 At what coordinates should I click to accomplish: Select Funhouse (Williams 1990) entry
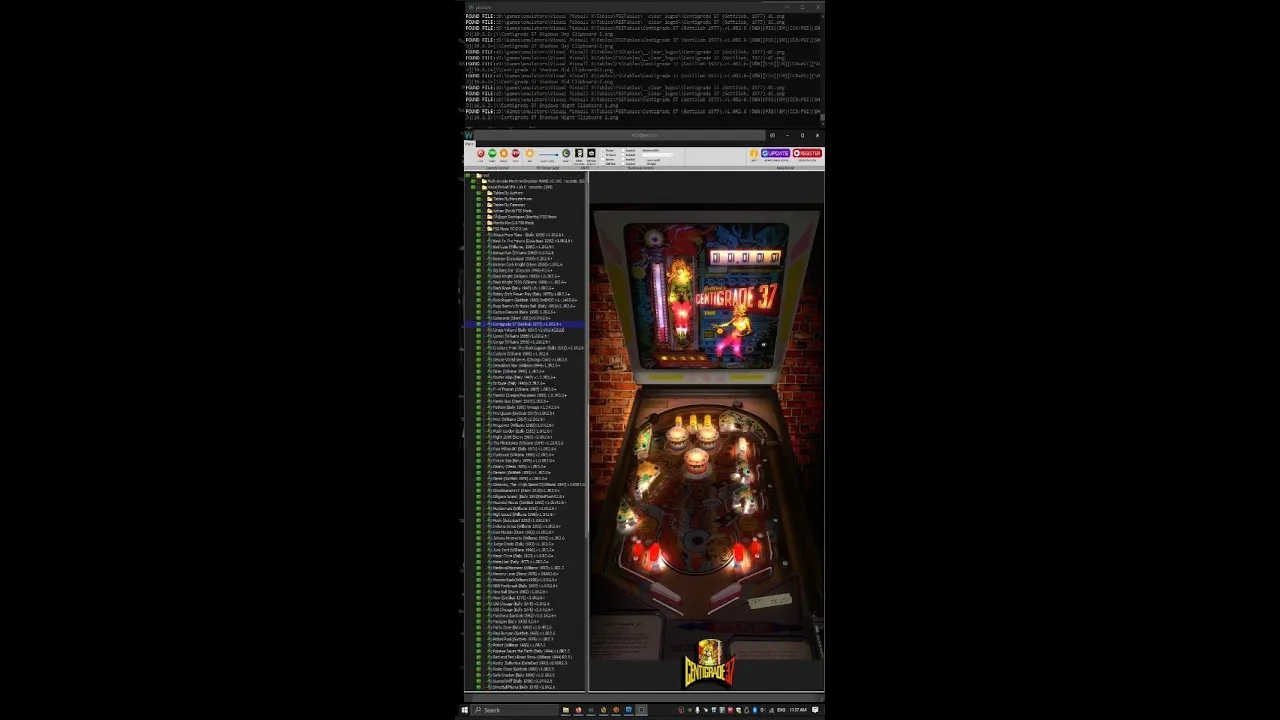pyautogui.click(x=523, y=455)
